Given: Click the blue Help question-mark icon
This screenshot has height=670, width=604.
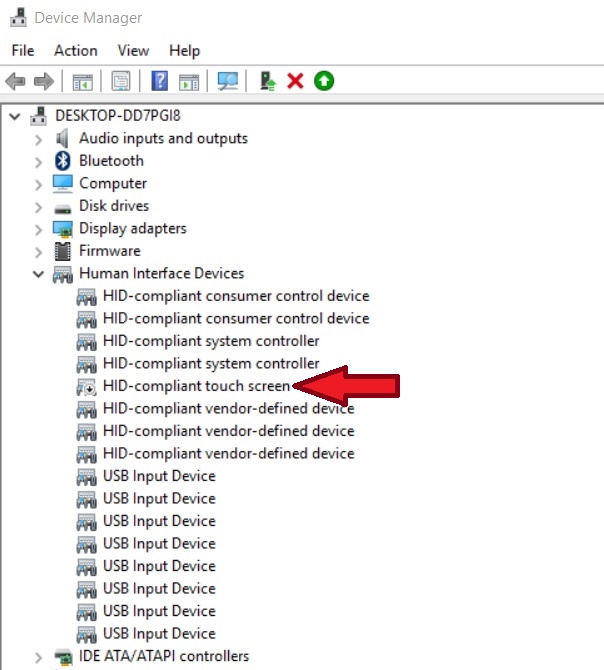Looking at the screenshot, I should (x=159, y=81).
